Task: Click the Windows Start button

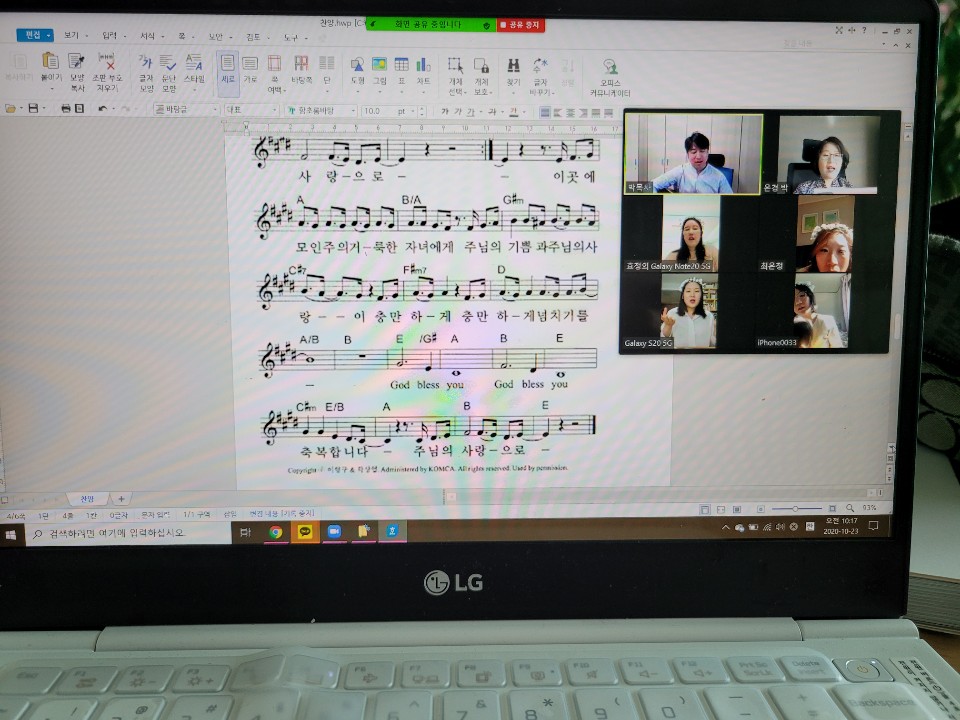Action: point(11,534)
